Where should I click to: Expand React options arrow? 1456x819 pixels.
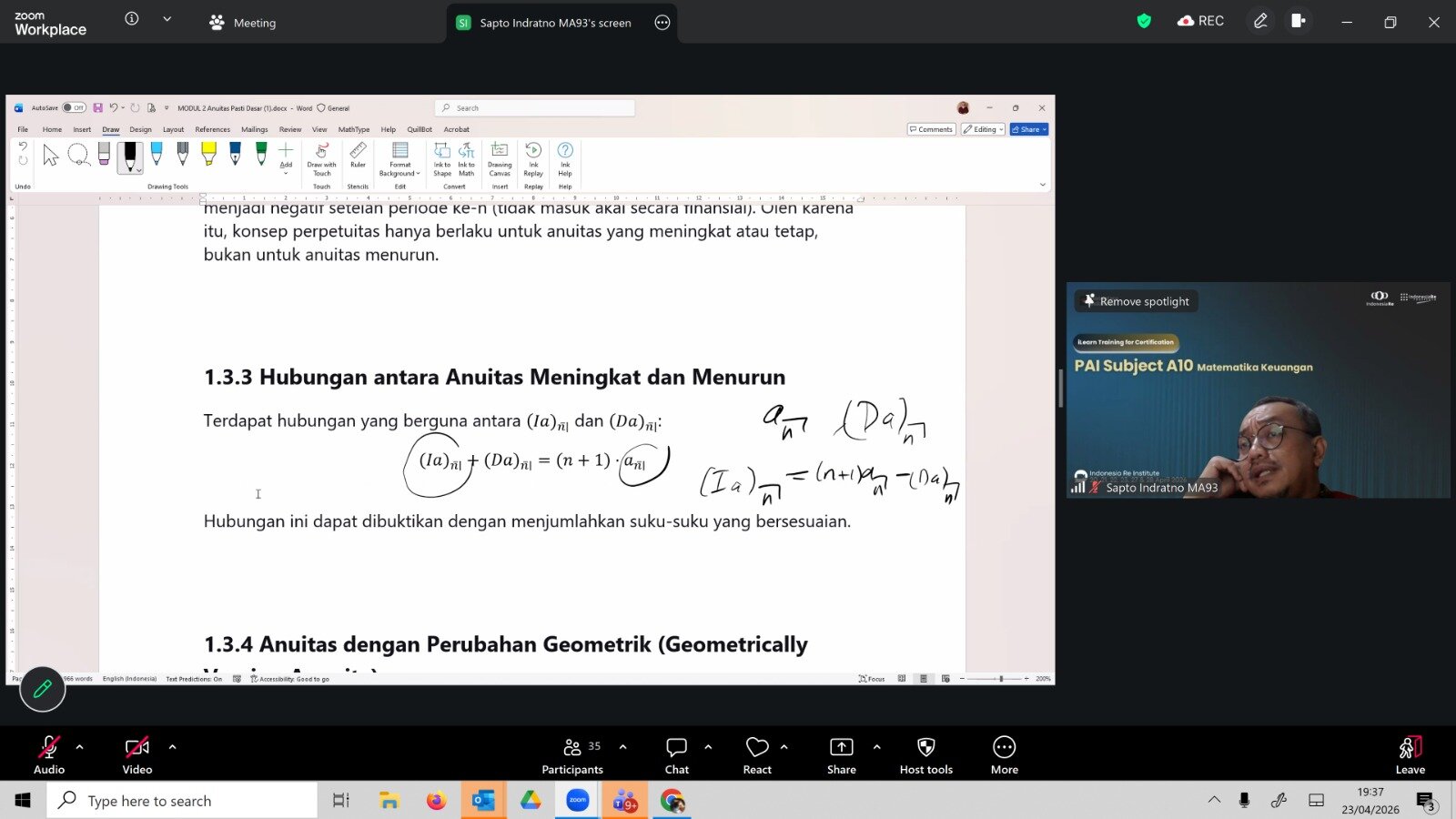(784, 747)
